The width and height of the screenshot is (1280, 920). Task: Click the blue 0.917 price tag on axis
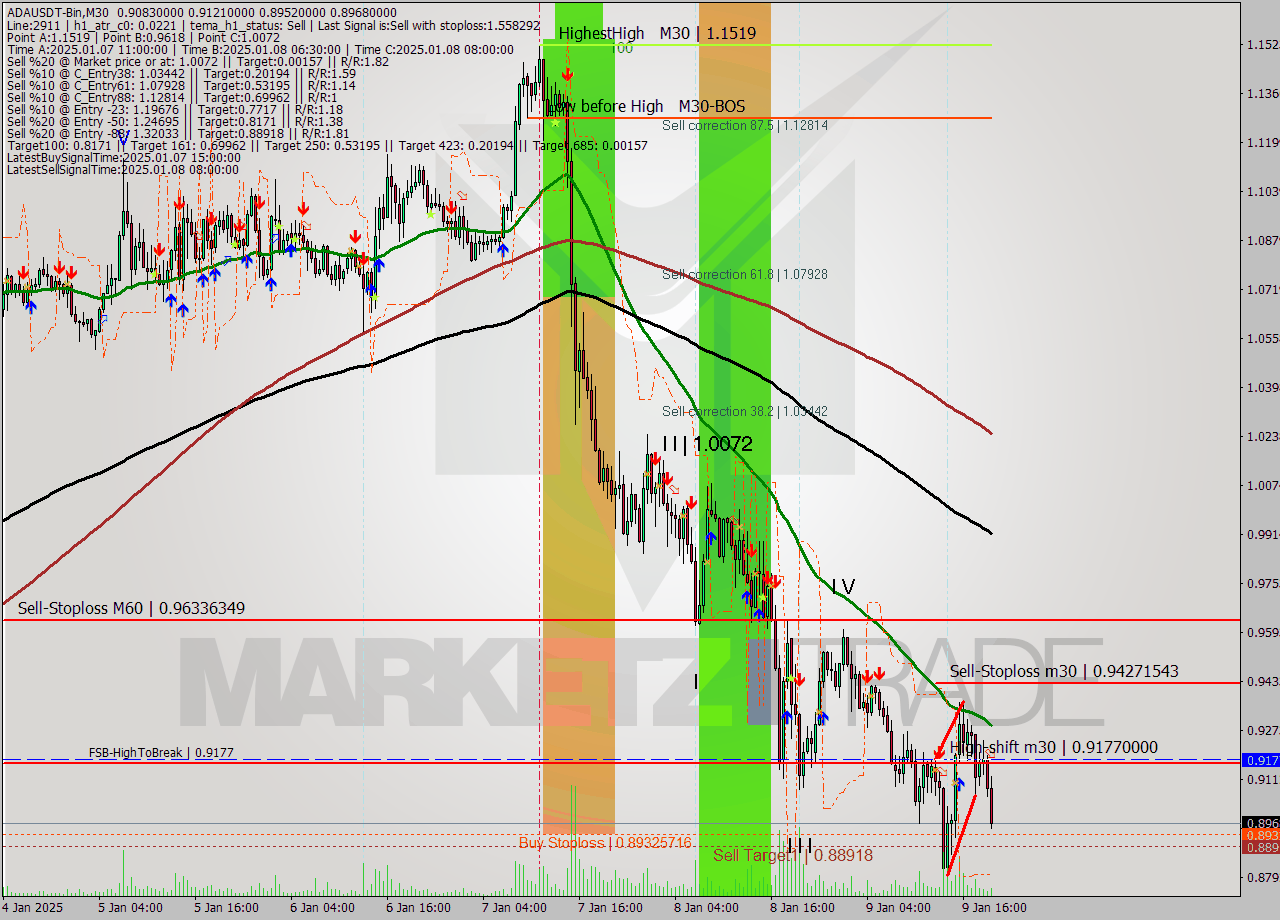coord(1260,760)
